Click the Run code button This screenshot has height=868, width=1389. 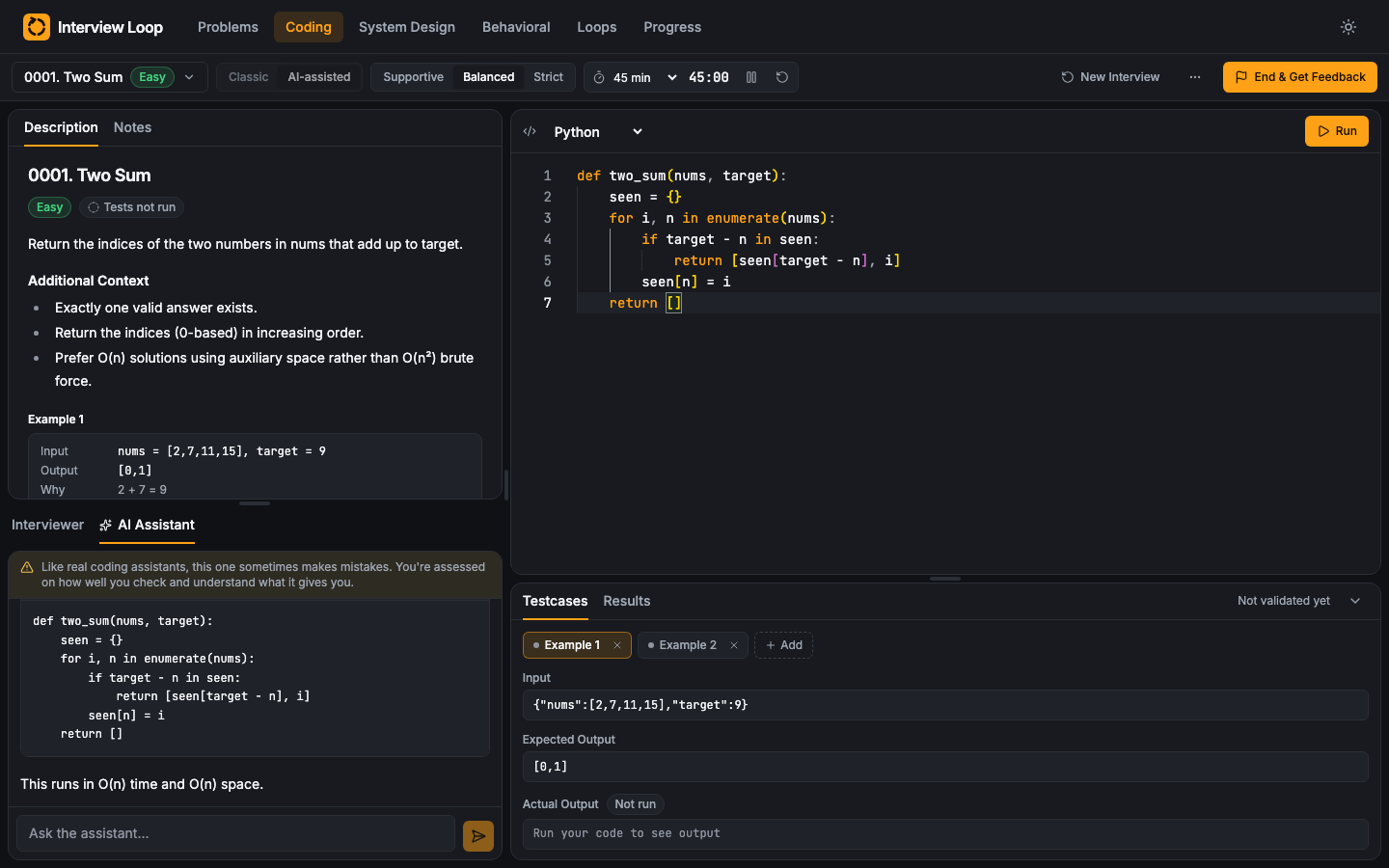[1337, 131]
